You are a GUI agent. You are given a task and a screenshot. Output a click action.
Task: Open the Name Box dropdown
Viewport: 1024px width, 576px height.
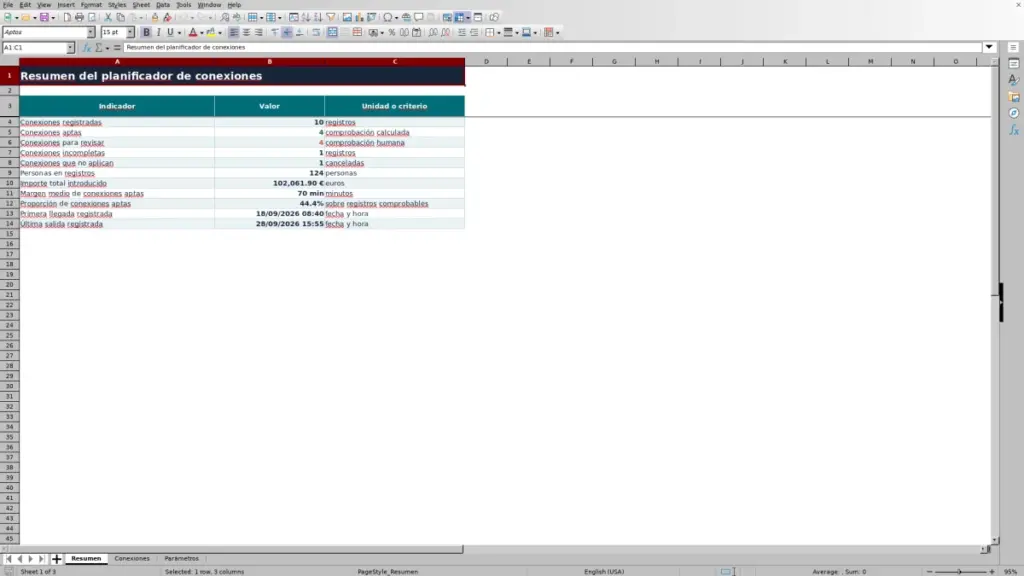70,47
